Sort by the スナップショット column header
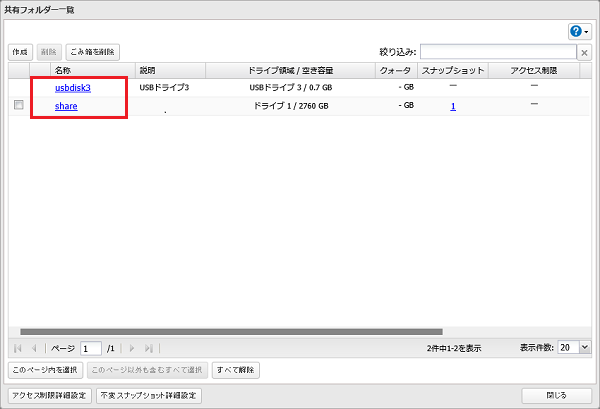This screenshot has height=409, width=600. [453, 70]
